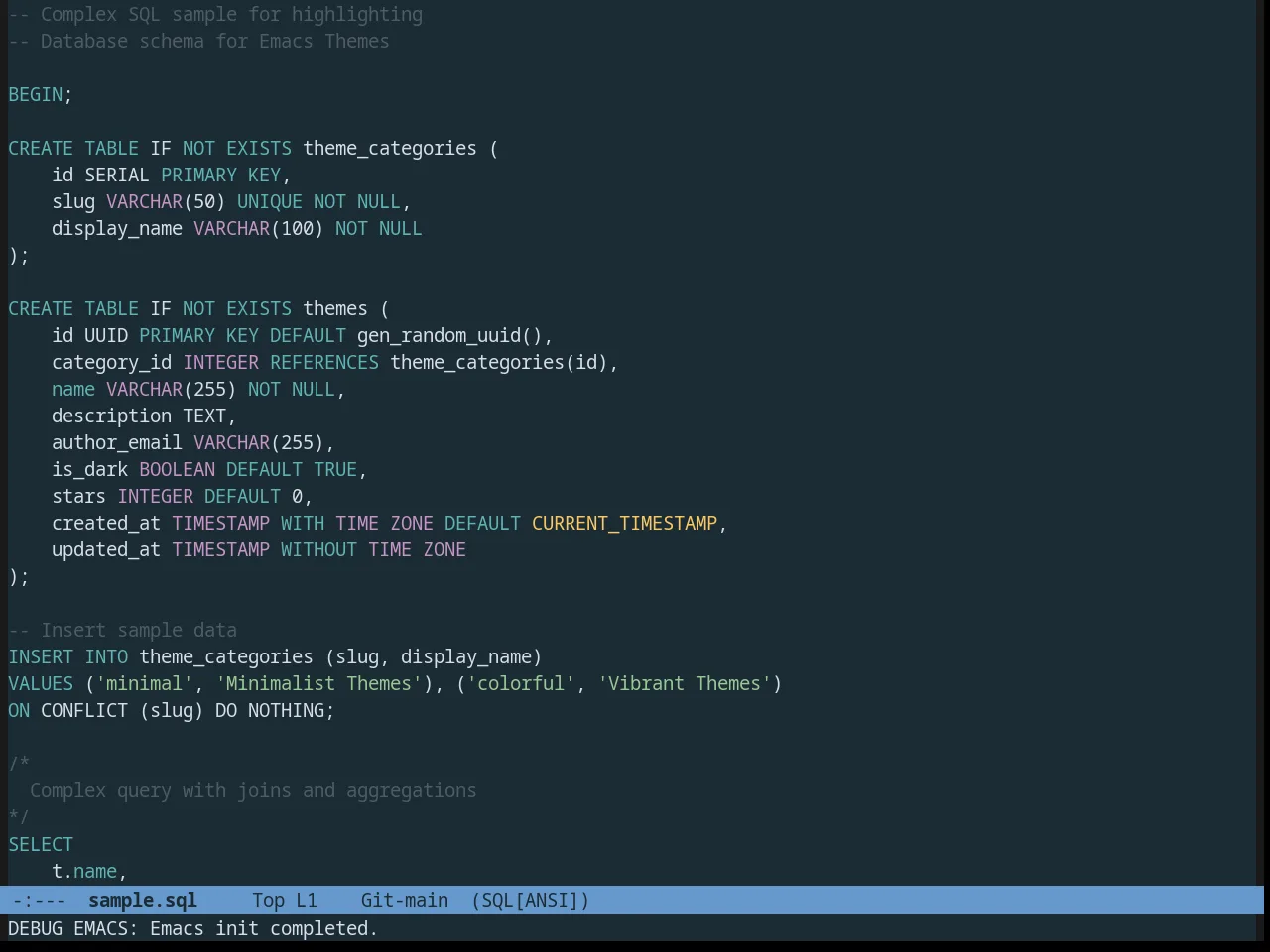Click the table name 'themes' in second CREATE TABLE
This screenshot has width=1270, height=952.
(x=335, y=308)
